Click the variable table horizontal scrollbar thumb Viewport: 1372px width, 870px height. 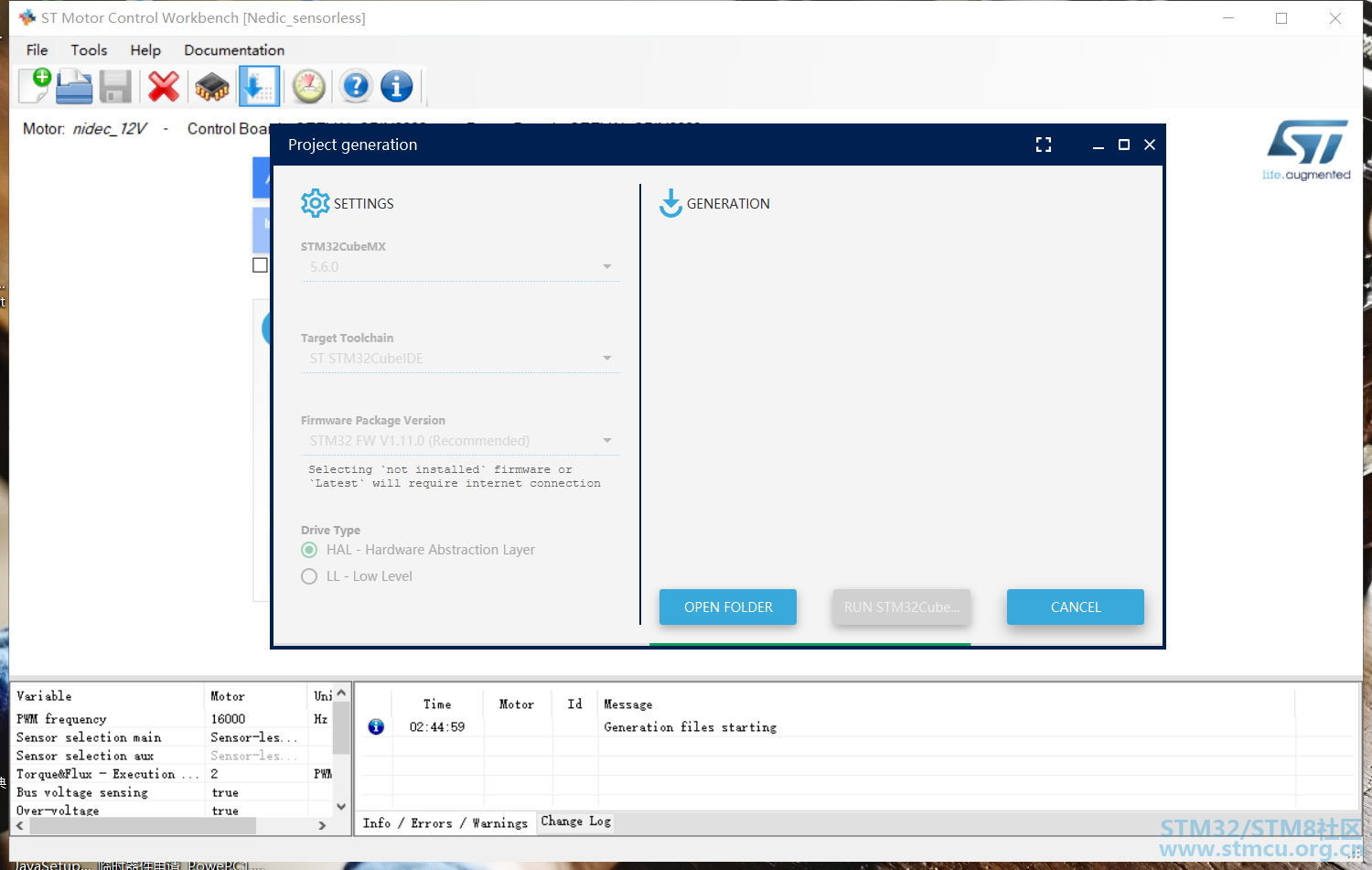[143, 825]
